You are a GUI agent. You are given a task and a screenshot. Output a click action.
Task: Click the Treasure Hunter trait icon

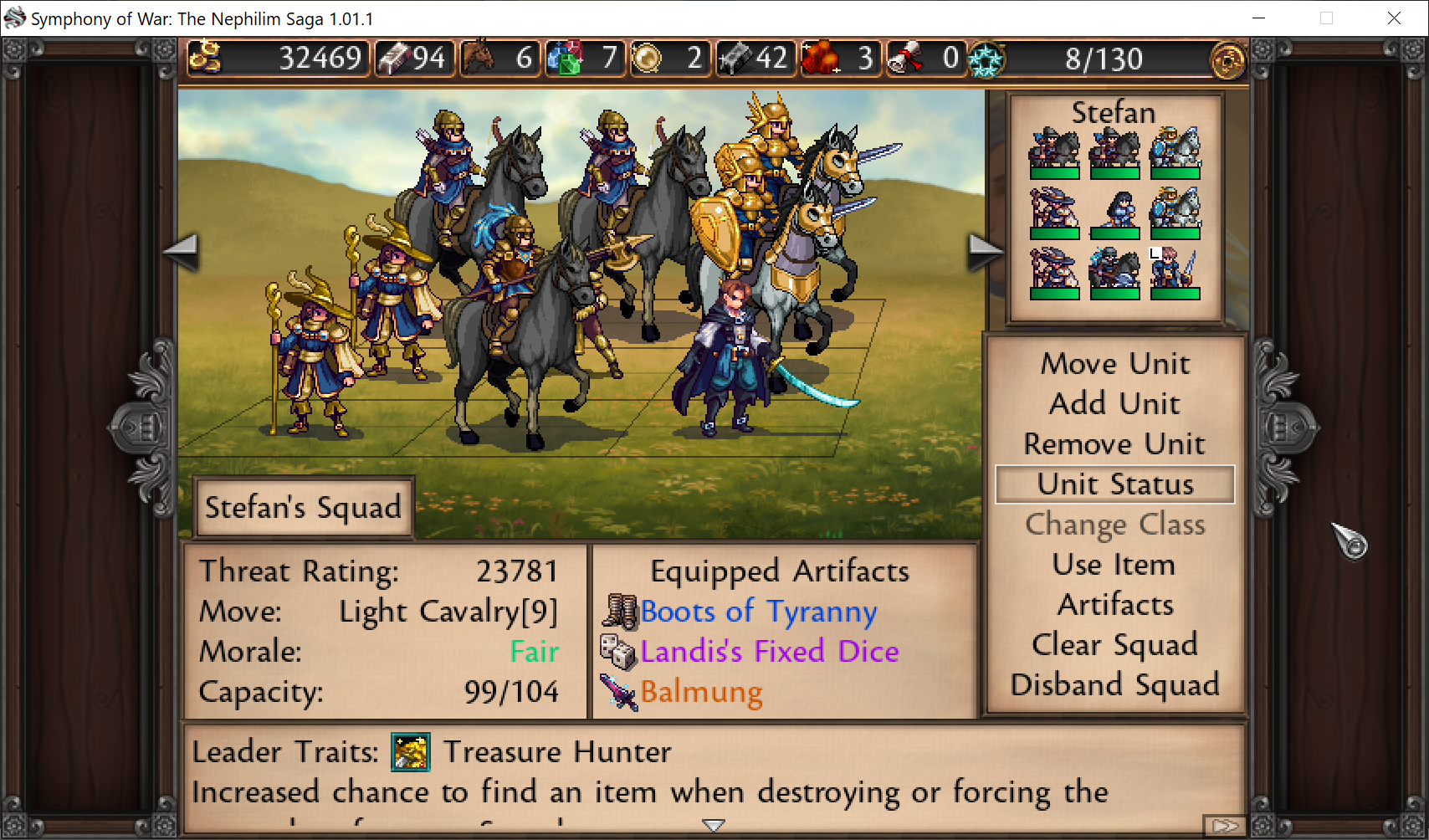411,751
